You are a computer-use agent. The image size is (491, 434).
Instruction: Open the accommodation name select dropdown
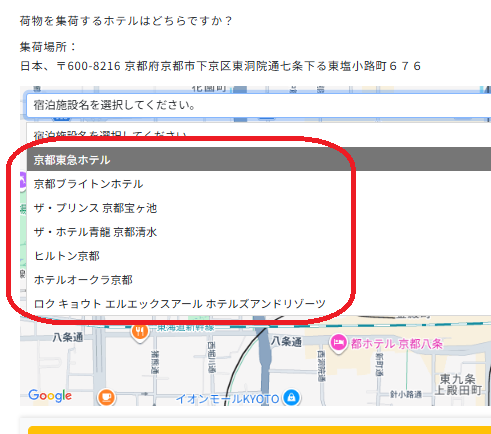click(x=259, y=106)
